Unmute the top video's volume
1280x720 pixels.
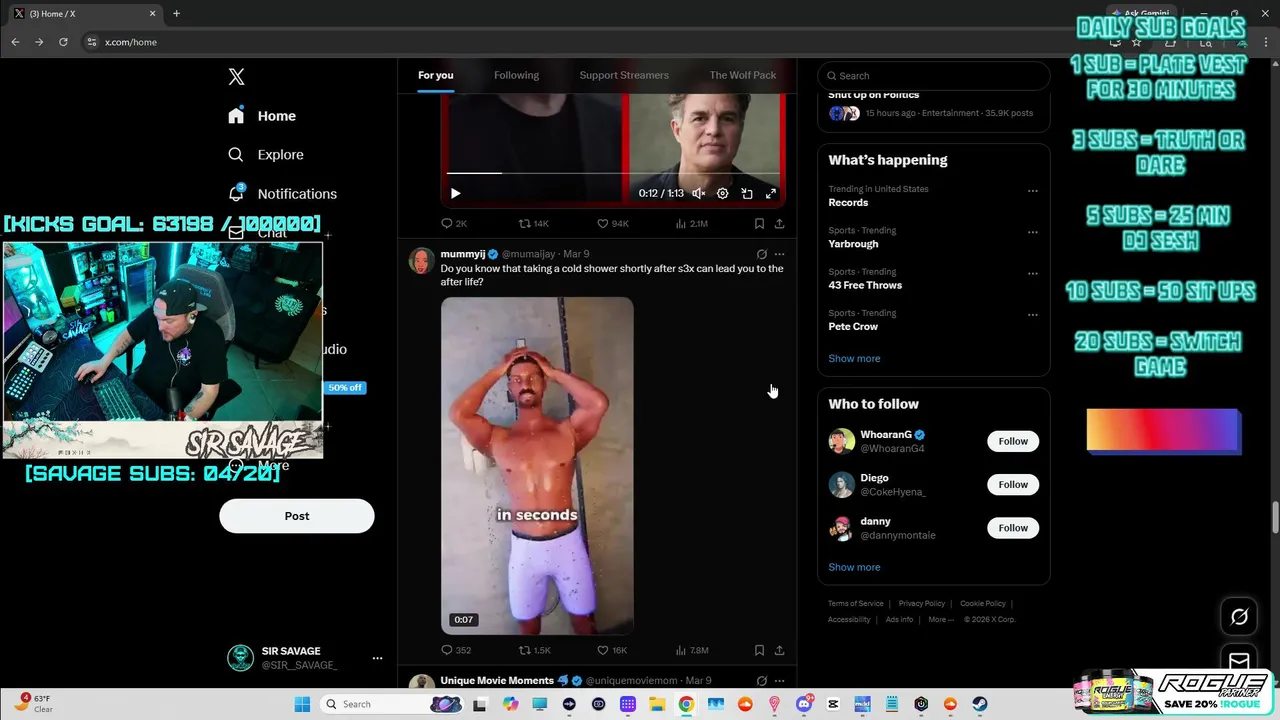coord(699,194)
